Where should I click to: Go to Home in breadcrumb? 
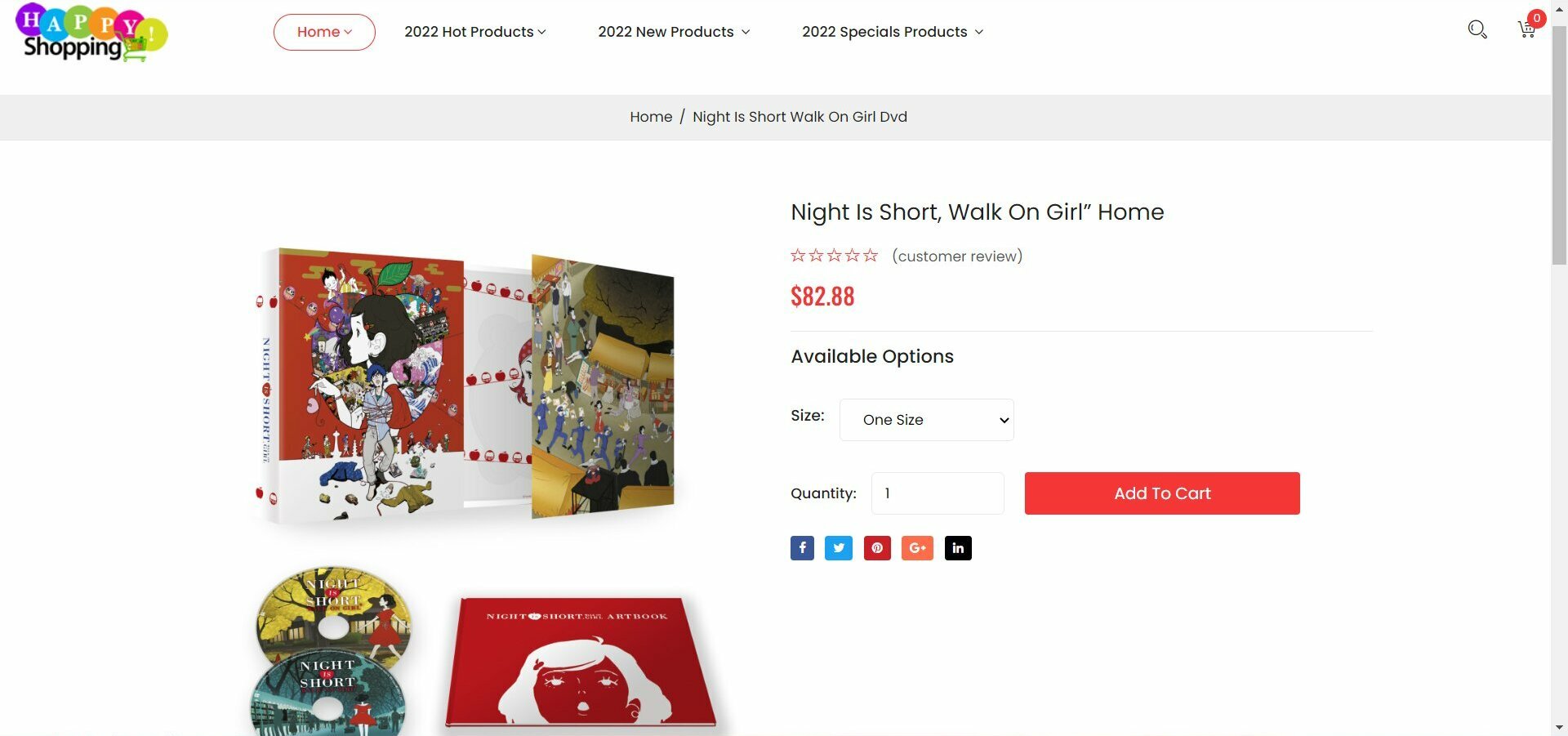click(651, 117)
